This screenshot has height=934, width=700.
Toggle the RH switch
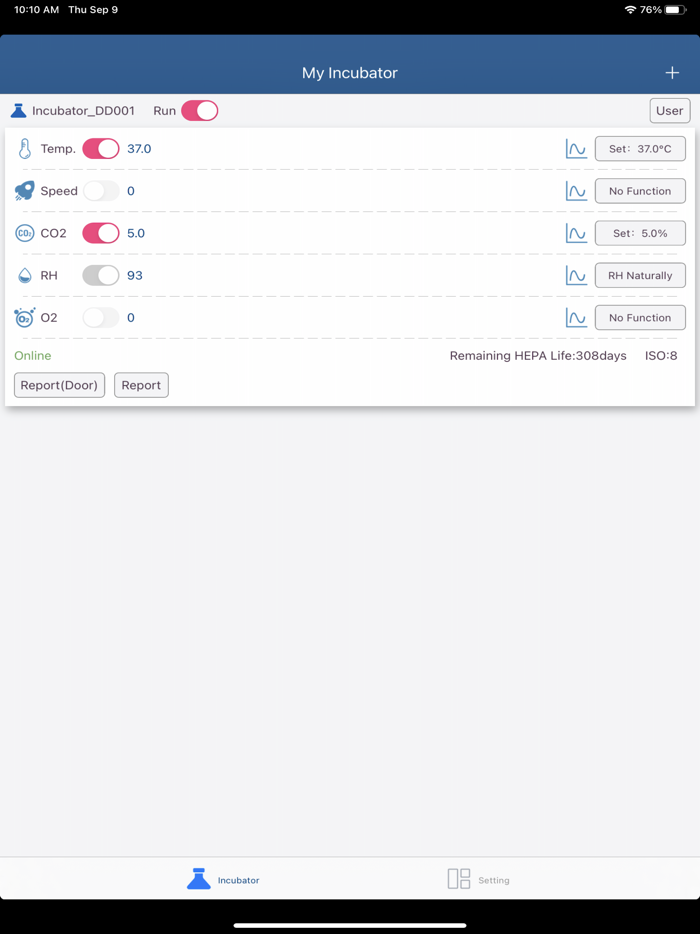pyautogui.click(x=101, y=275)
